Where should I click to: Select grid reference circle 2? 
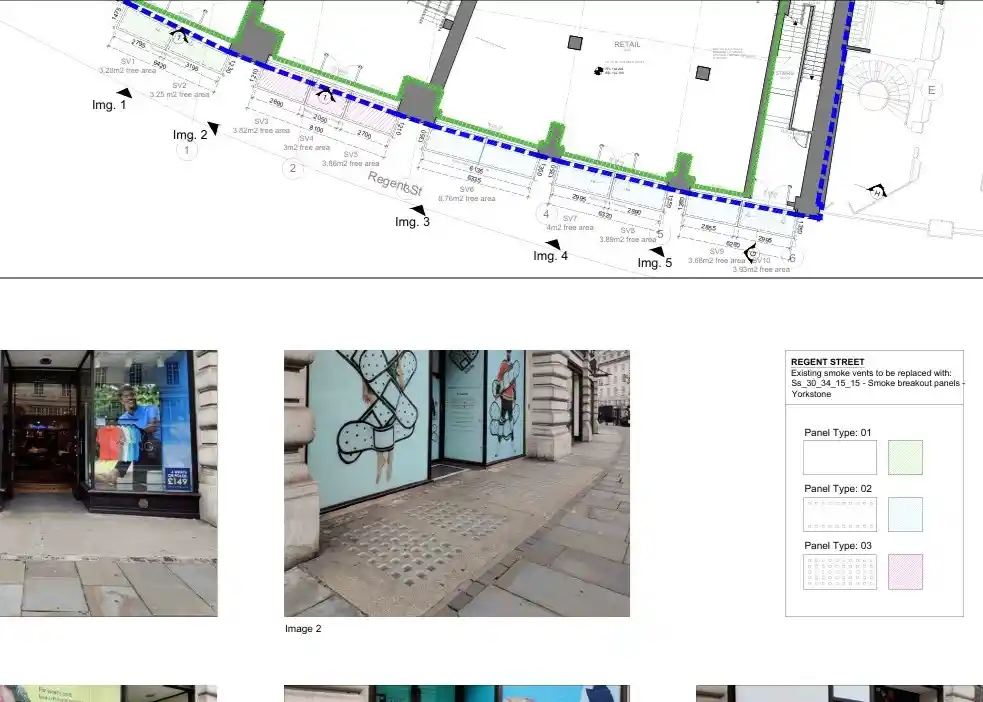tap(293, 168)
